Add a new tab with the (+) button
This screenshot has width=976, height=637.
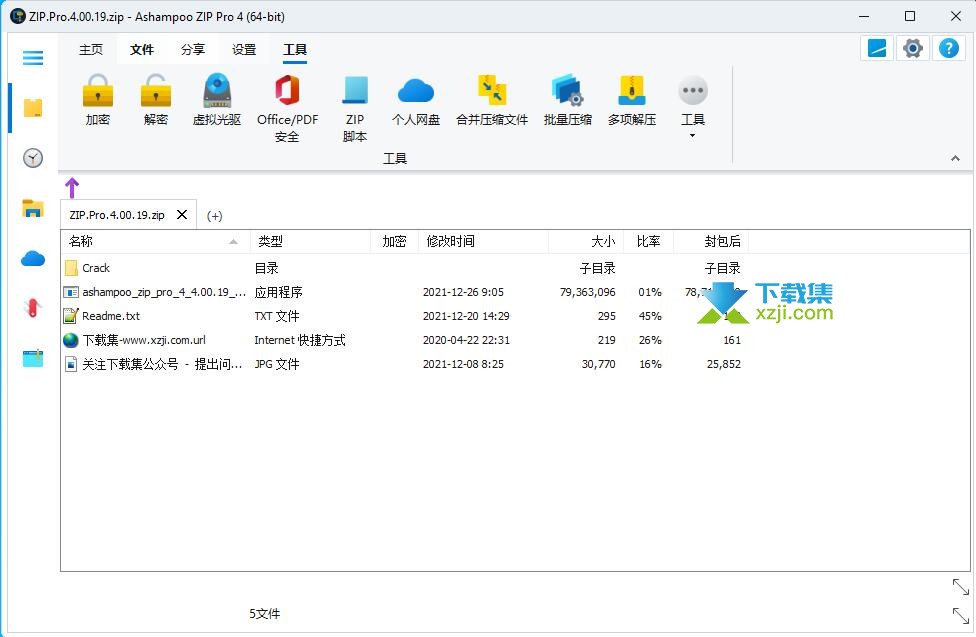215,216
